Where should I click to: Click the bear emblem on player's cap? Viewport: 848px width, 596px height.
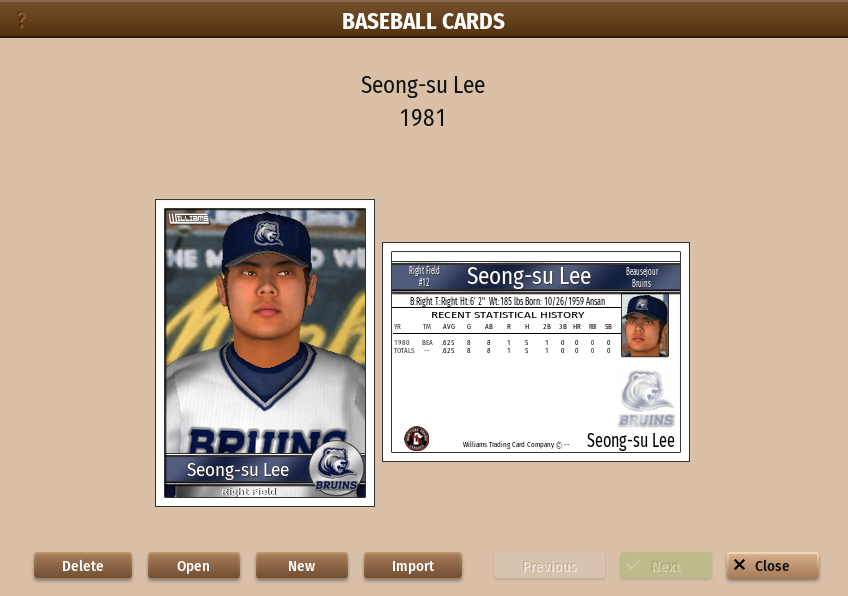268,233
